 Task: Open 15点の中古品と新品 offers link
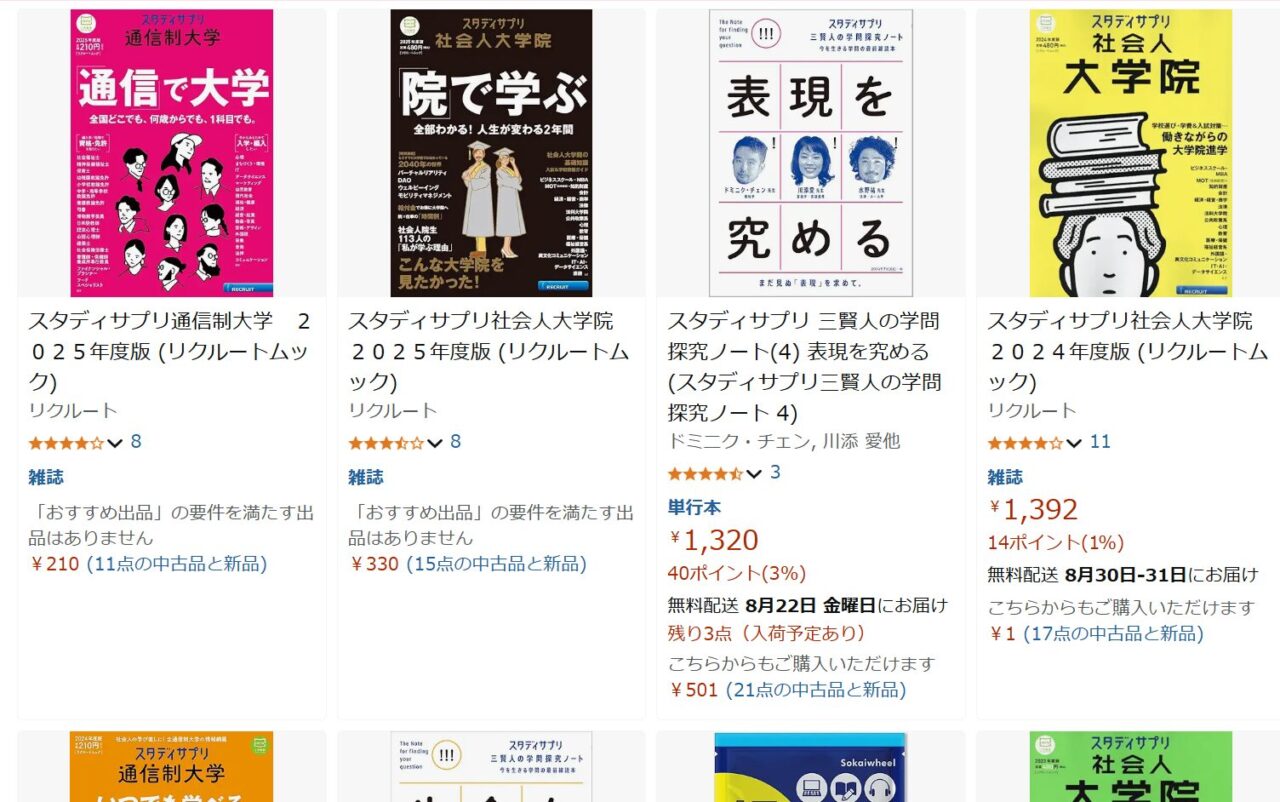[496, 564]
